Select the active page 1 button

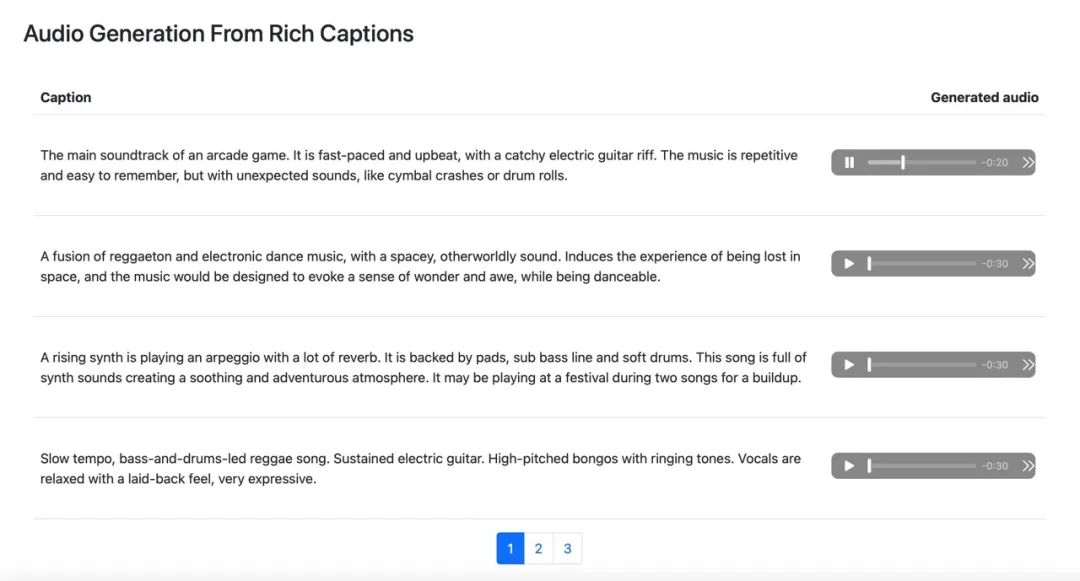pyautogui.click(x=510, y=548)
